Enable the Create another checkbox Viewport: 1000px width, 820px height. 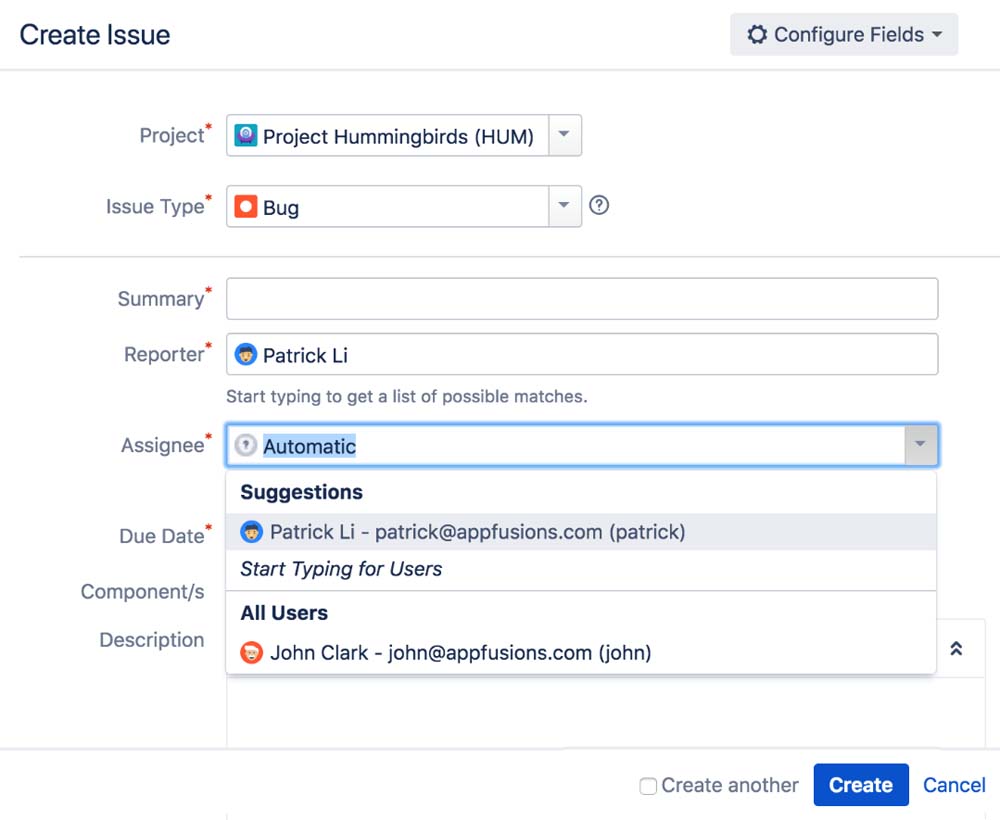tap(648, 786)
